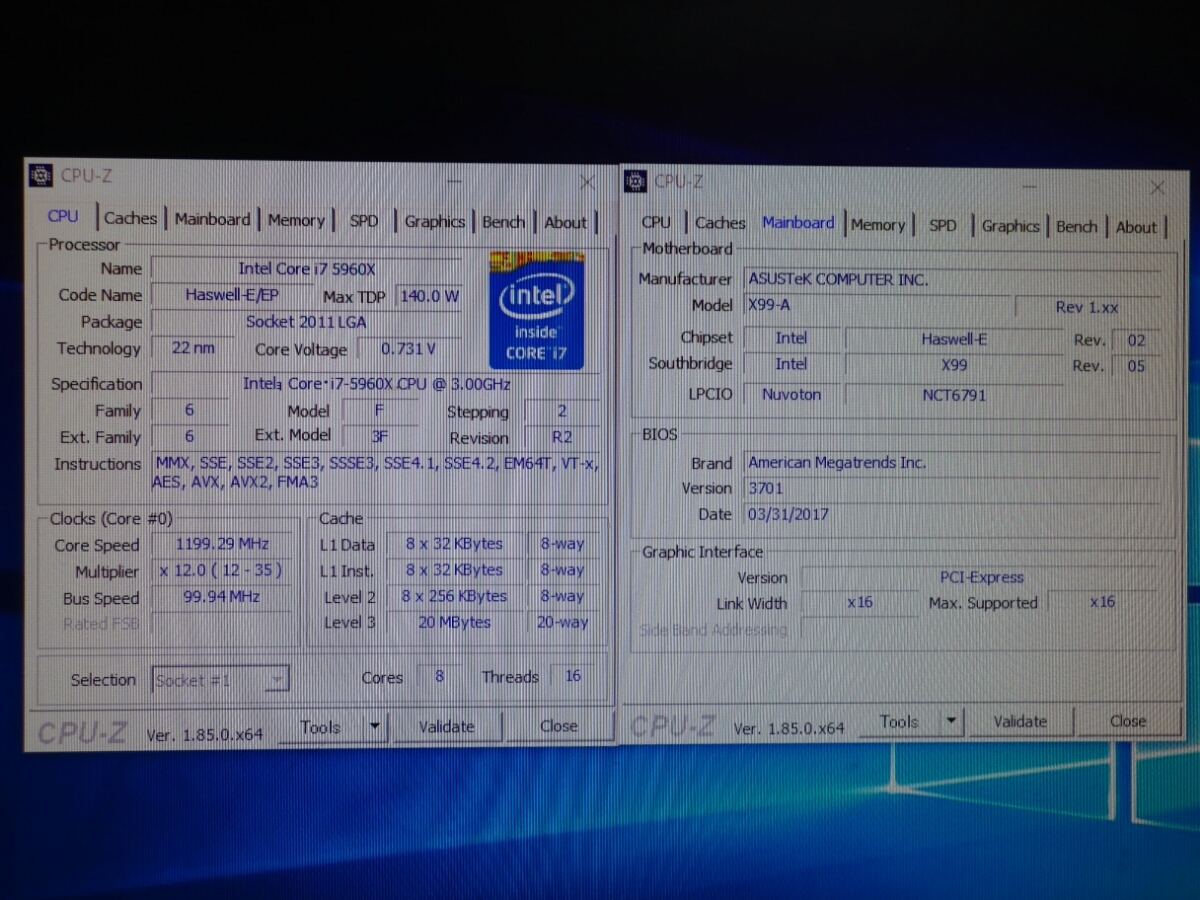The width and height of the screenshot is (1200, 900).
Task: Switch to Memory tab in left CPU-Z window
Action: pos(296,220)
